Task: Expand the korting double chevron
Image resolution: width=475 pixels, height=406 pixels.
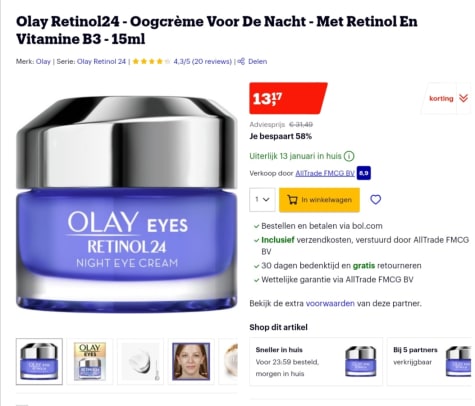Action: click(463, 98)
